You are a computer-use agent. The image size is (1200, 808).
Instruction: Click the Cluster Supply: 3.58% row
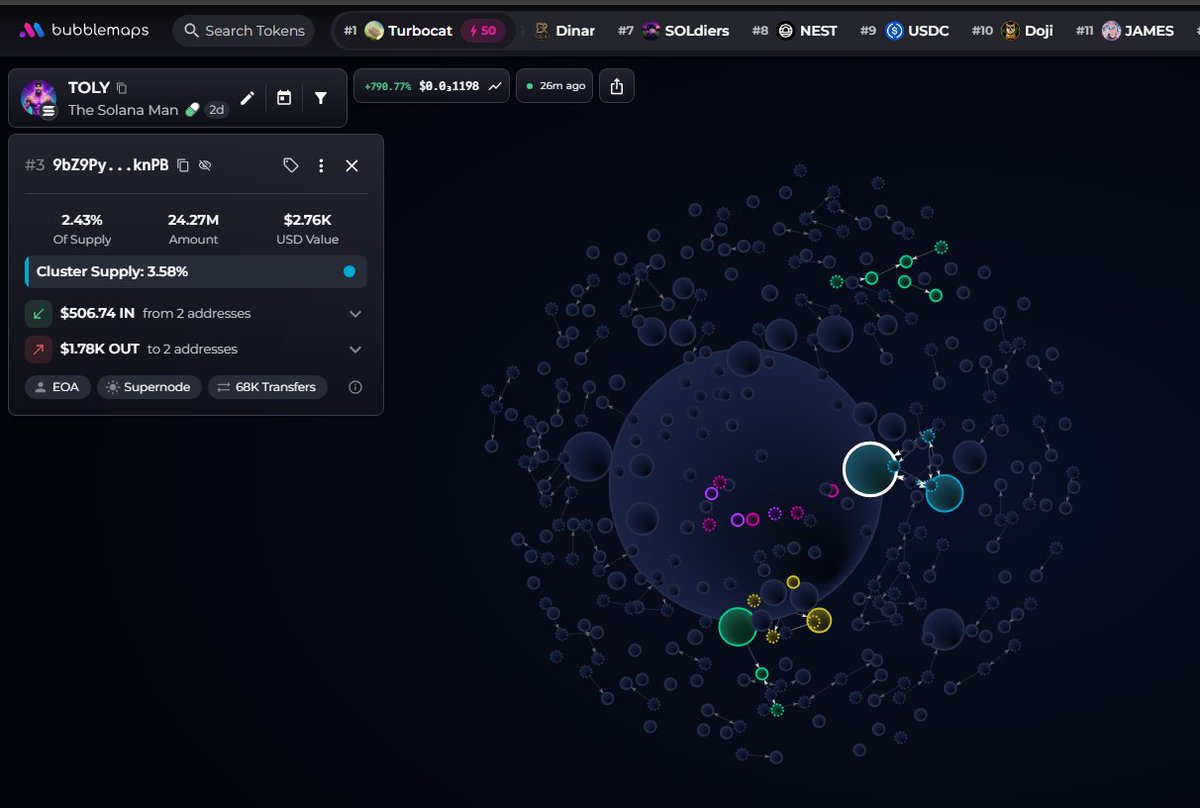(x=196, y=271)
